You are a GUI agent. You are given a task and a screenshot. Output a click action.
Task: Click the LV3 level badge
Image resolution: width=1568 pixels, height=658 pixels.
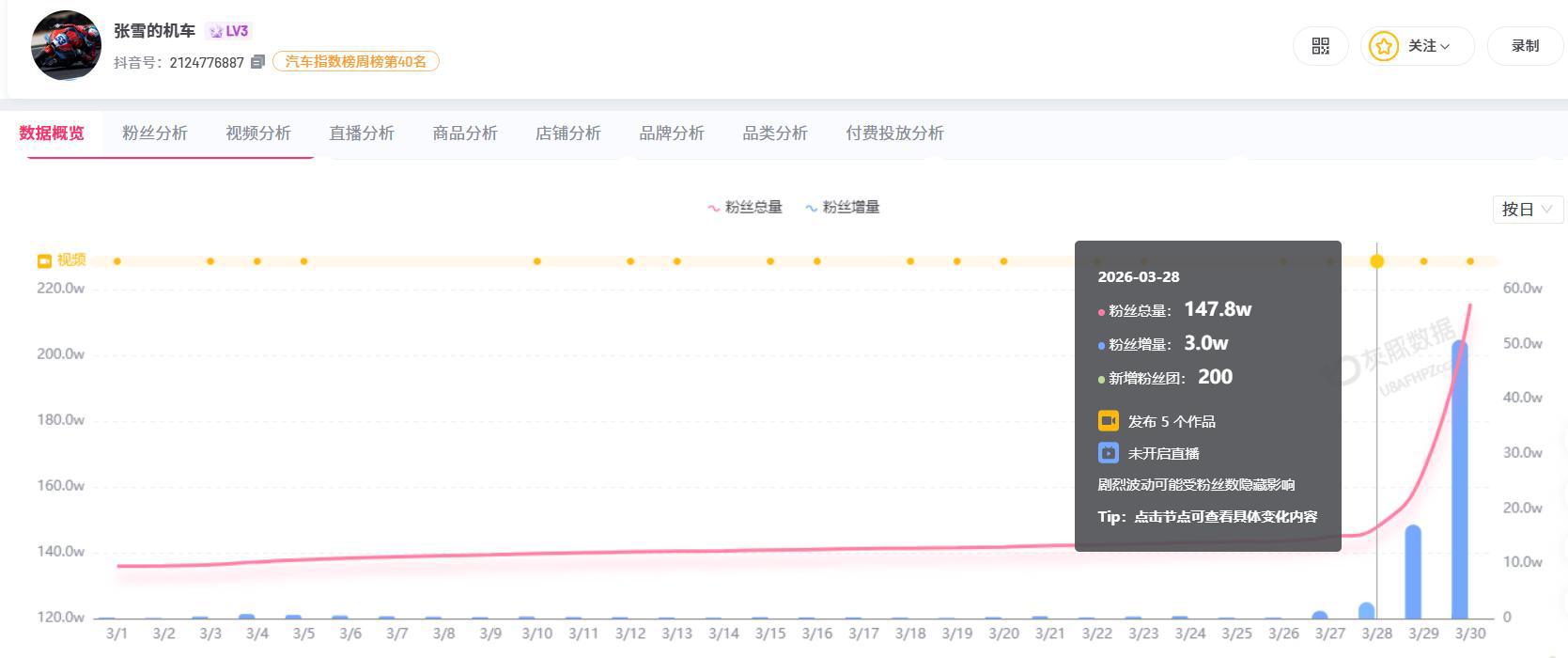229,31
